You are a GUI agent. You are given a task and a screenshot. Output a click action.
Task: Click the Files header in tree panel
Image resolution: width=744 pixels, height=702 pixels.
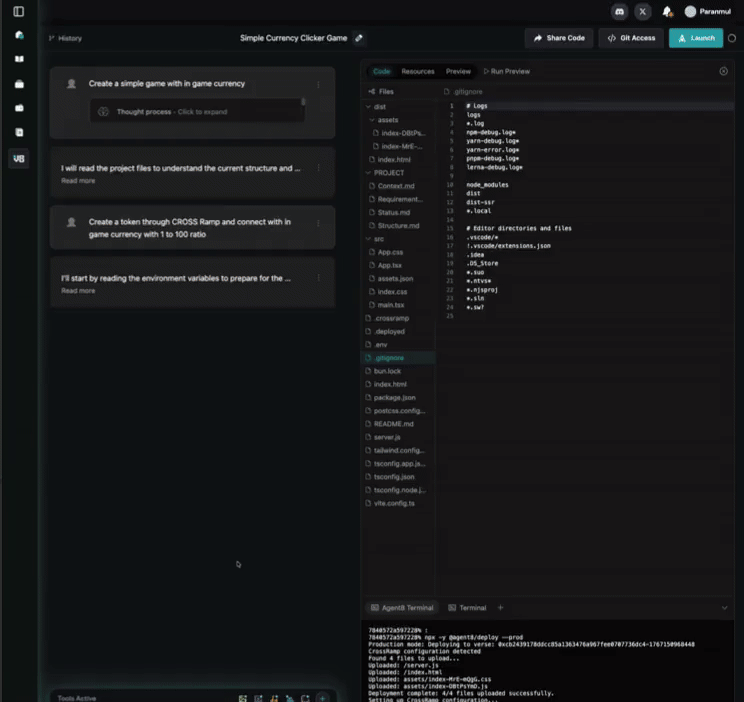(x=381, y=91)
